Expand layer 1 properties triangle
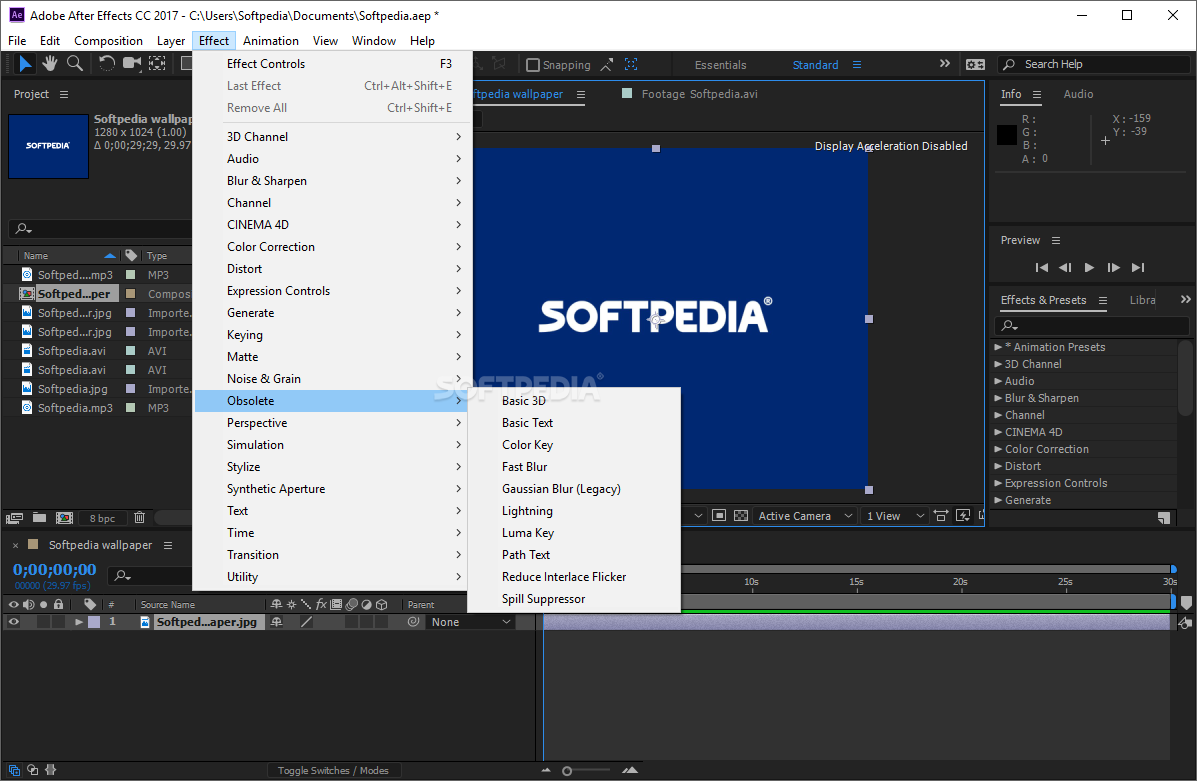The image size is (1197, 781). click(78, 622)
